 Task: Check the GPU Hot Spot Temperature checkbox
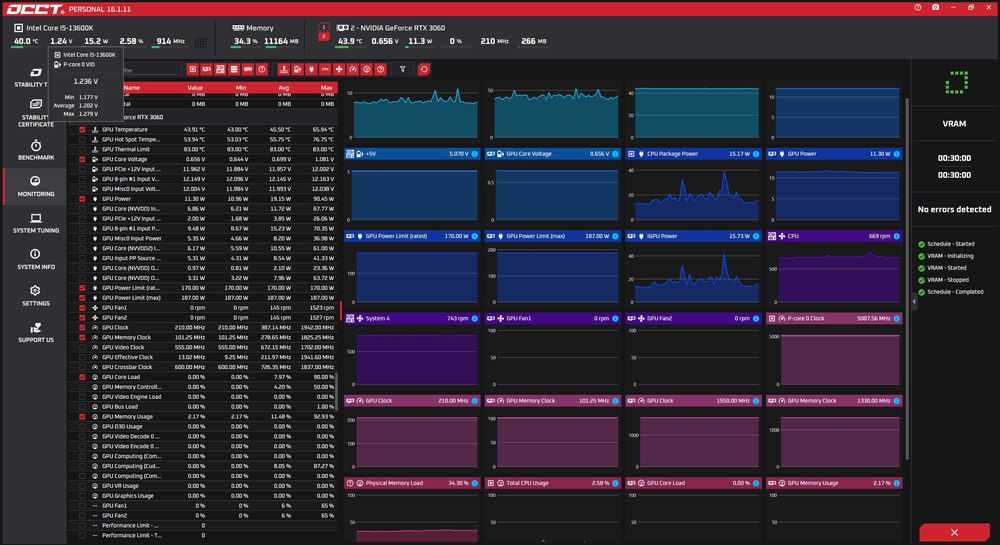[x=82, y=140]
